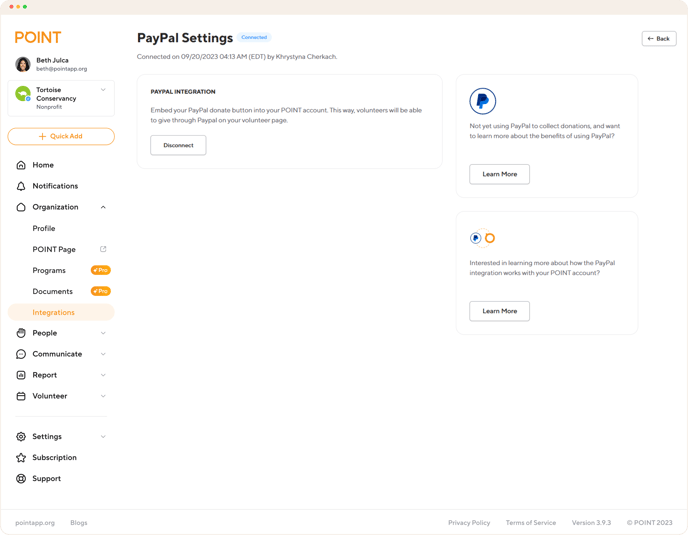Click the Settings gear icon

point(21,437)
